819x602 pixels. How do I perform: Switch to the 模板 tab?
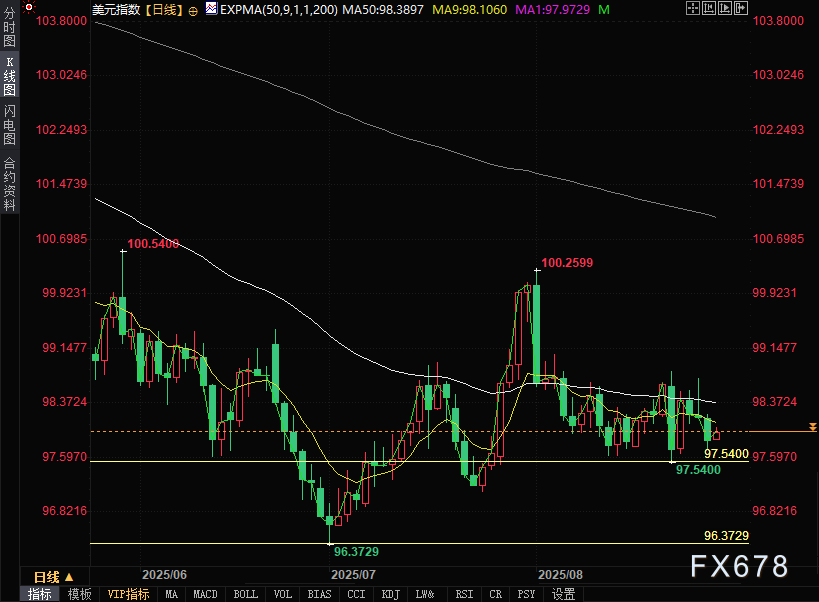[79, 594]
